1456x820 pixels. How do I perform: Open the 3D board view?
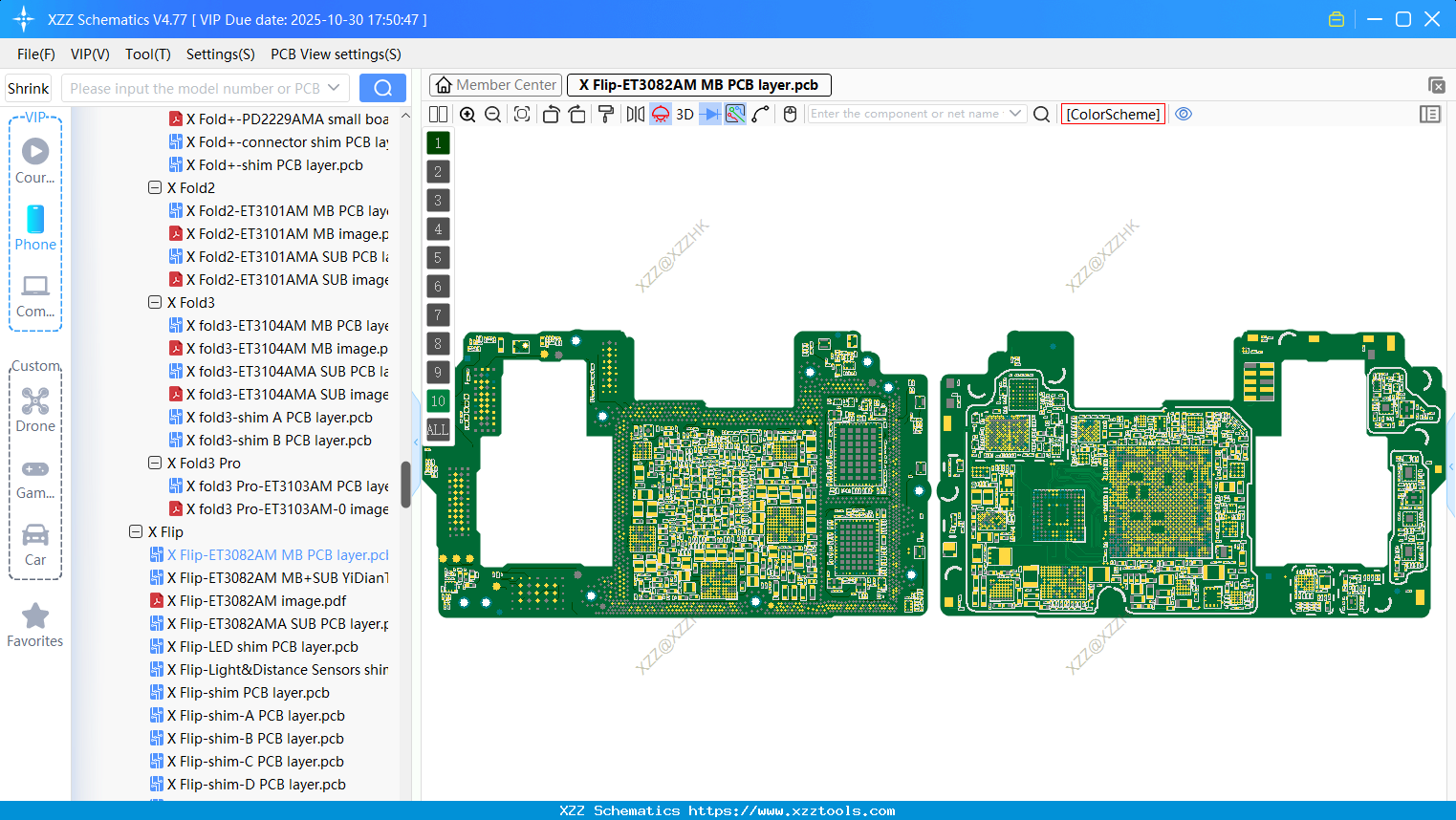(685, 114)
